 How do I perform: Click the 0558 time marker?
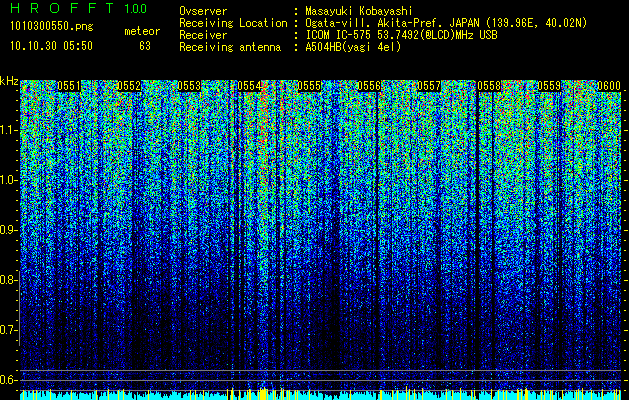489,86
